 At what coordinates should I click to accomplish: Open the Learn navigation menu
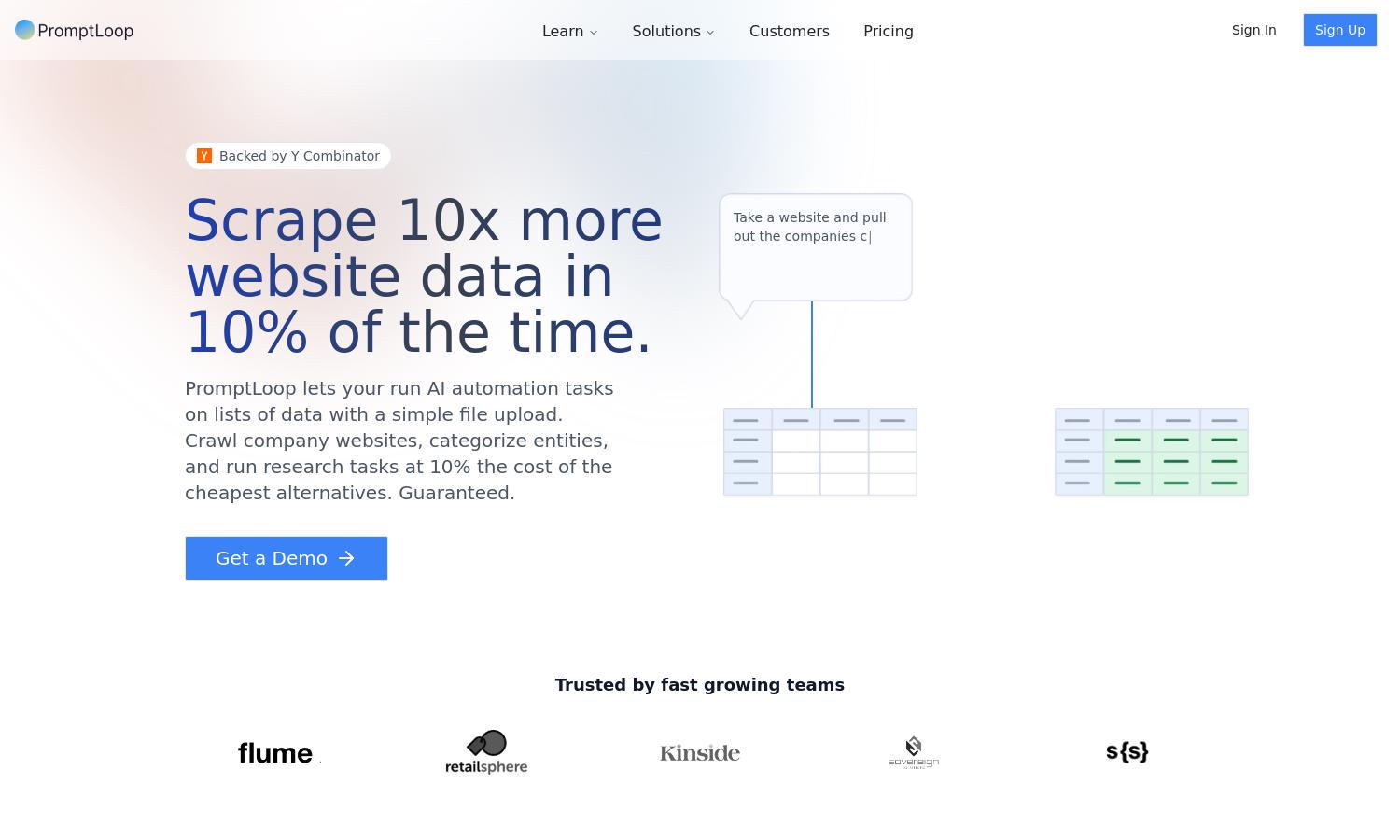click(x=570, y=31)
